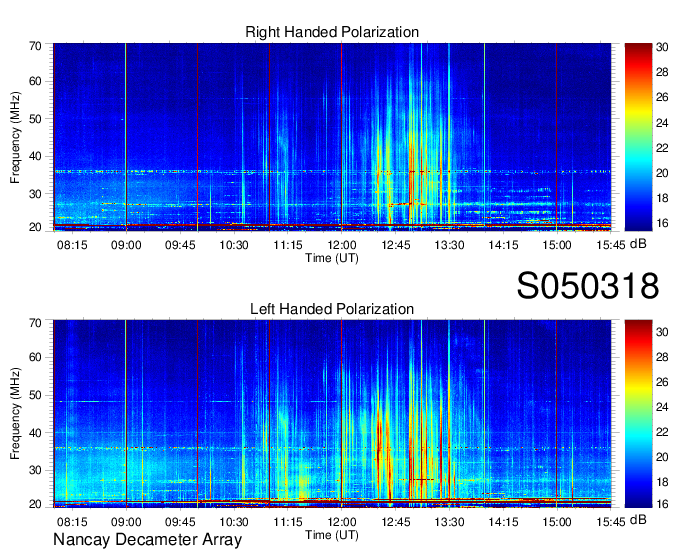
Task: Click "10:30" time tick on Right Handed plot
Action: [234, 245]
